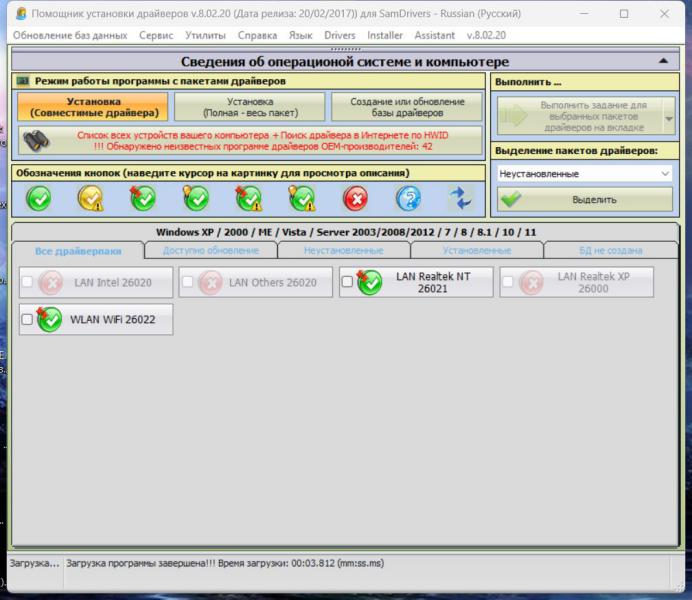The height and width of the screenshot is (600, 692).
Task: Click the WLAN WiFi 26022 status icon
Action: [50, 320]
